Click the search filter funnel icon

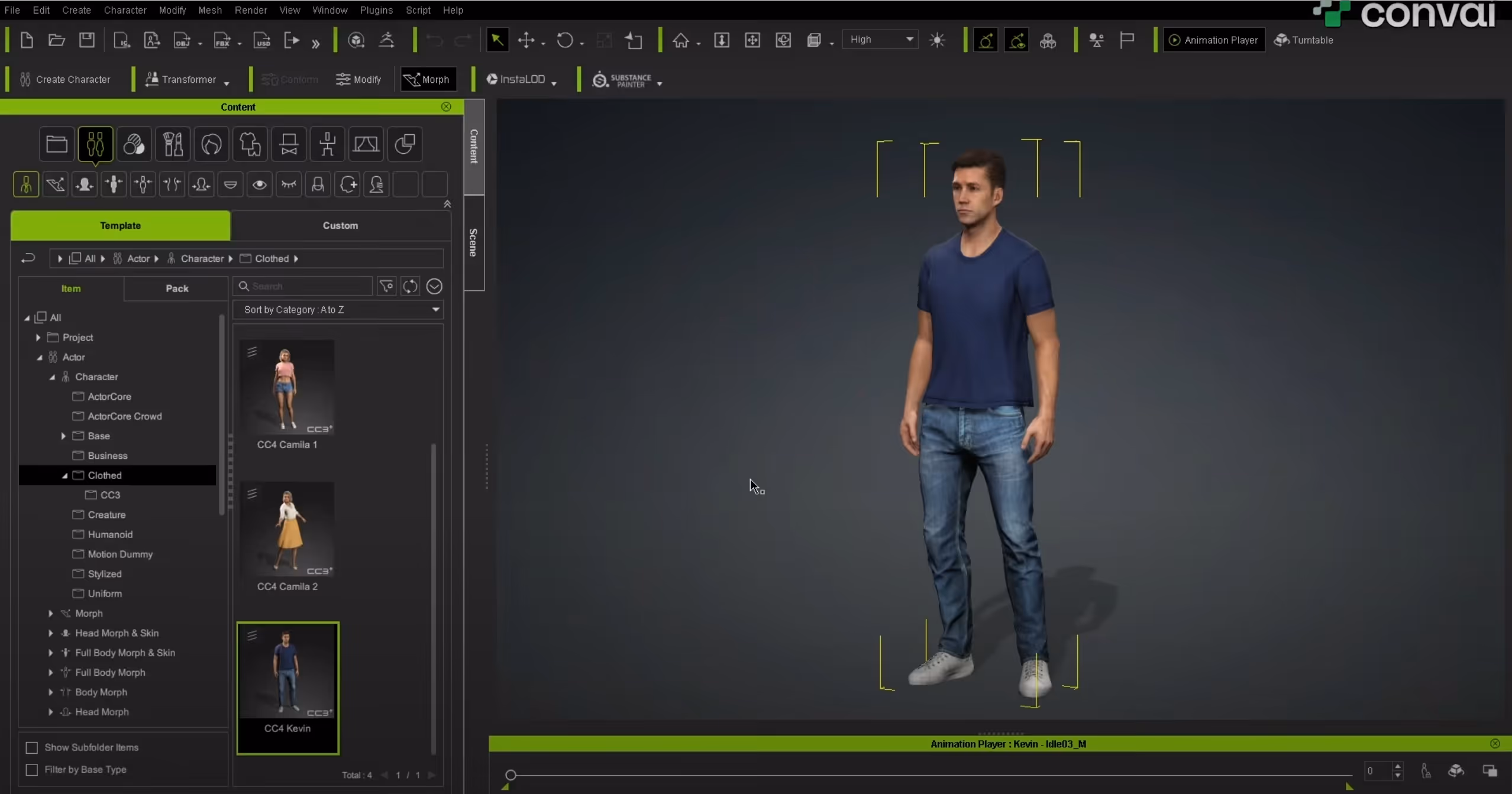click(386, 286)
